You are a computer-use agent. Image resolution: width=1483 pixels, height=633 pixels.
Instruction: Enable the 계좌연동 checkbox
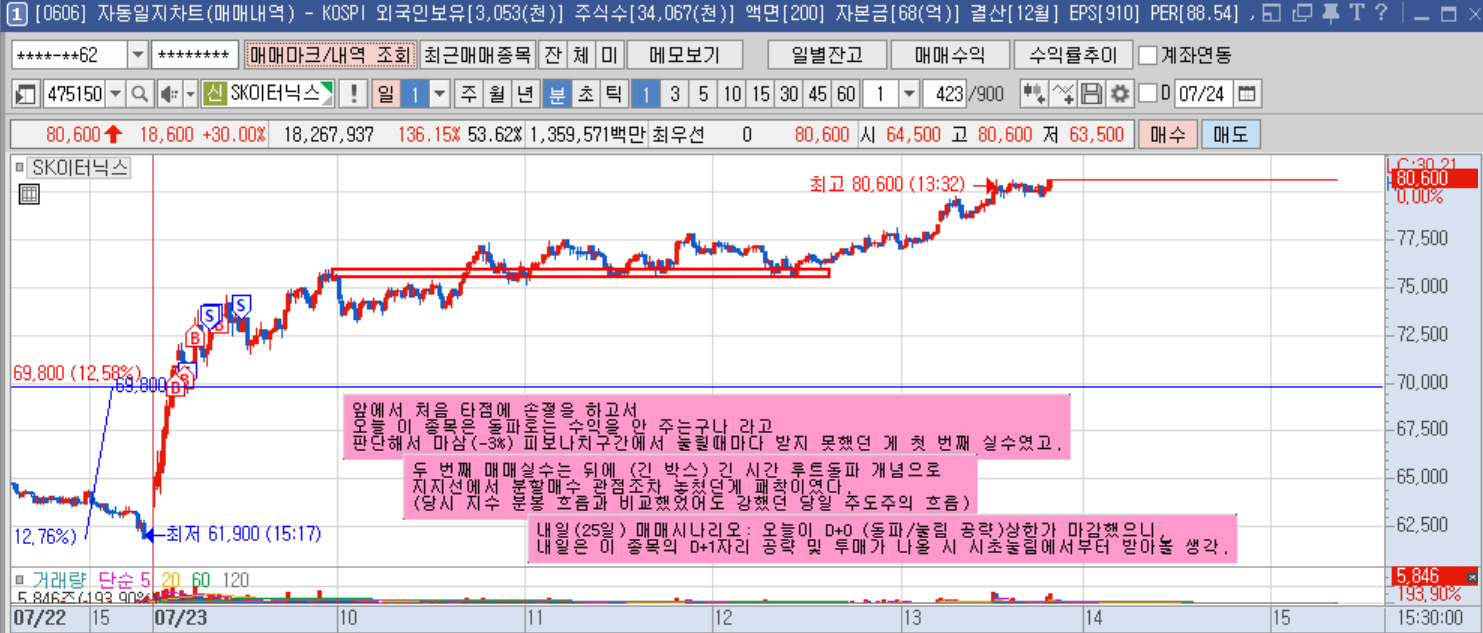coord(1148,55)
